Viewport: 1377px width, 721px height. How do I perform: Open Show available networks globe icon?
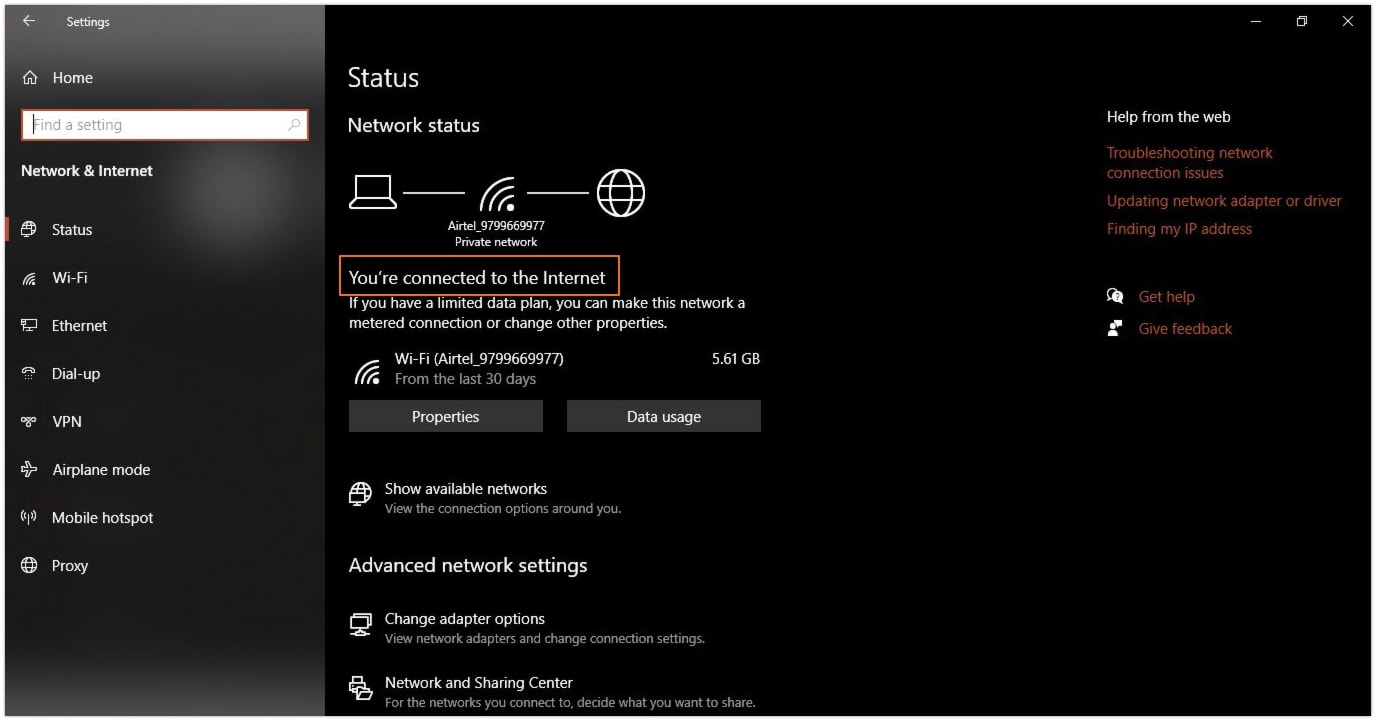(360, 493)
